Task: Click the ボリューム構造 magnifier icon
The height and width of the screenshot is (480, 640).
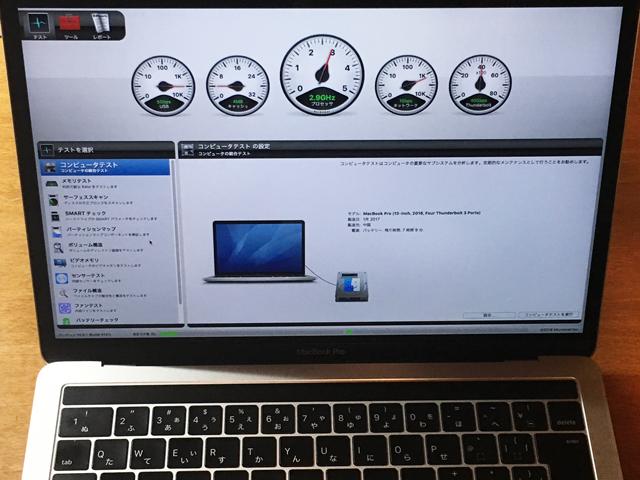Action: point(59,247)
